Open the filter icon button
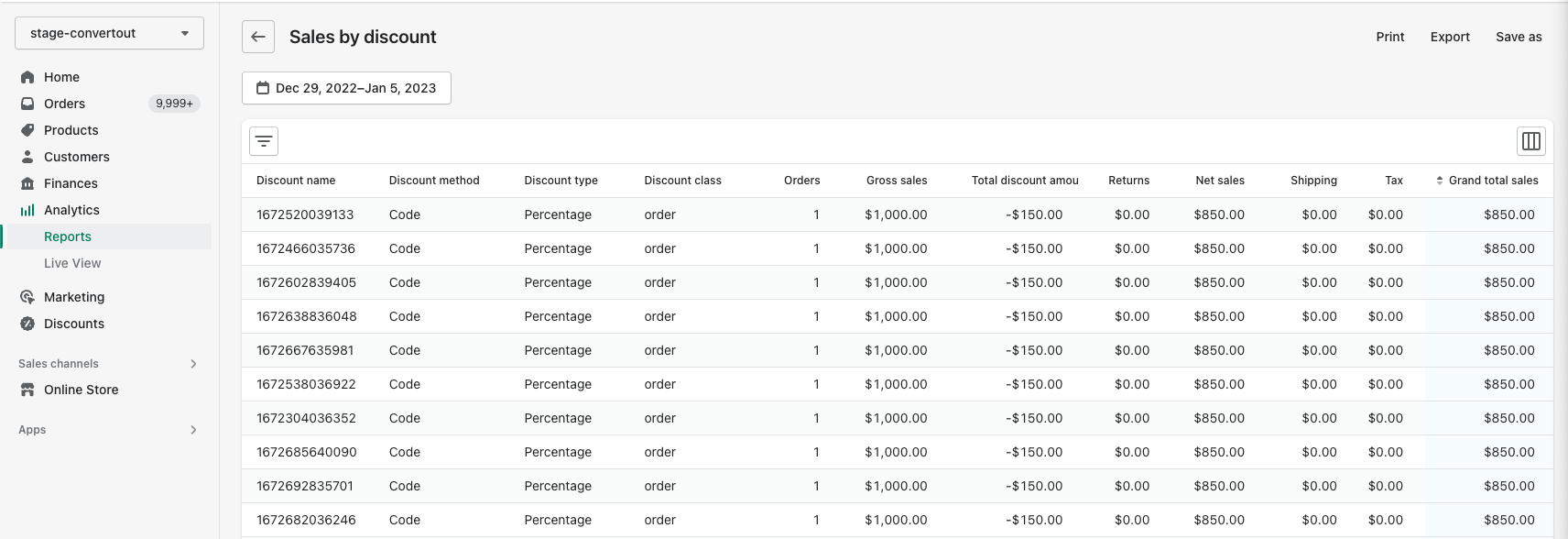Image resolution: width=1568 pixels, height=539 pixels. pos(264,141)
